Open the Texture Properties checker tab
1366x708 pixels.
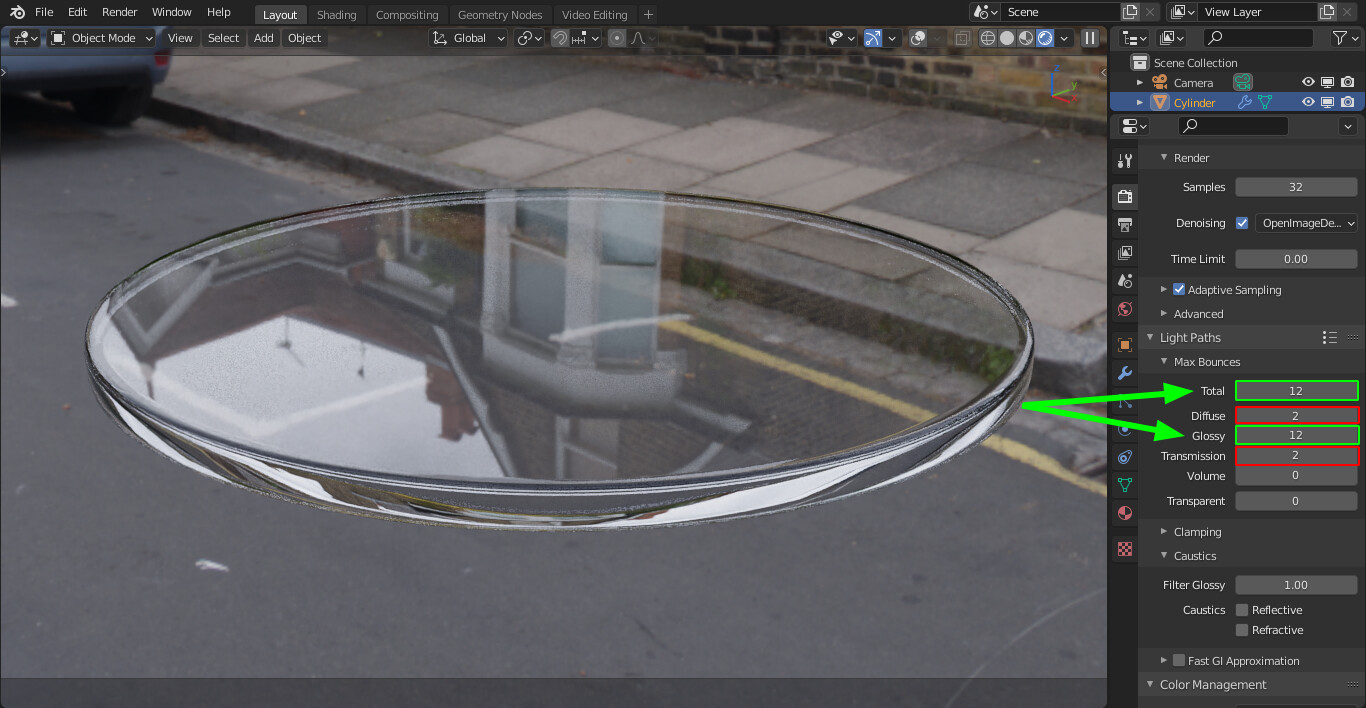[x=1124, y=547]
